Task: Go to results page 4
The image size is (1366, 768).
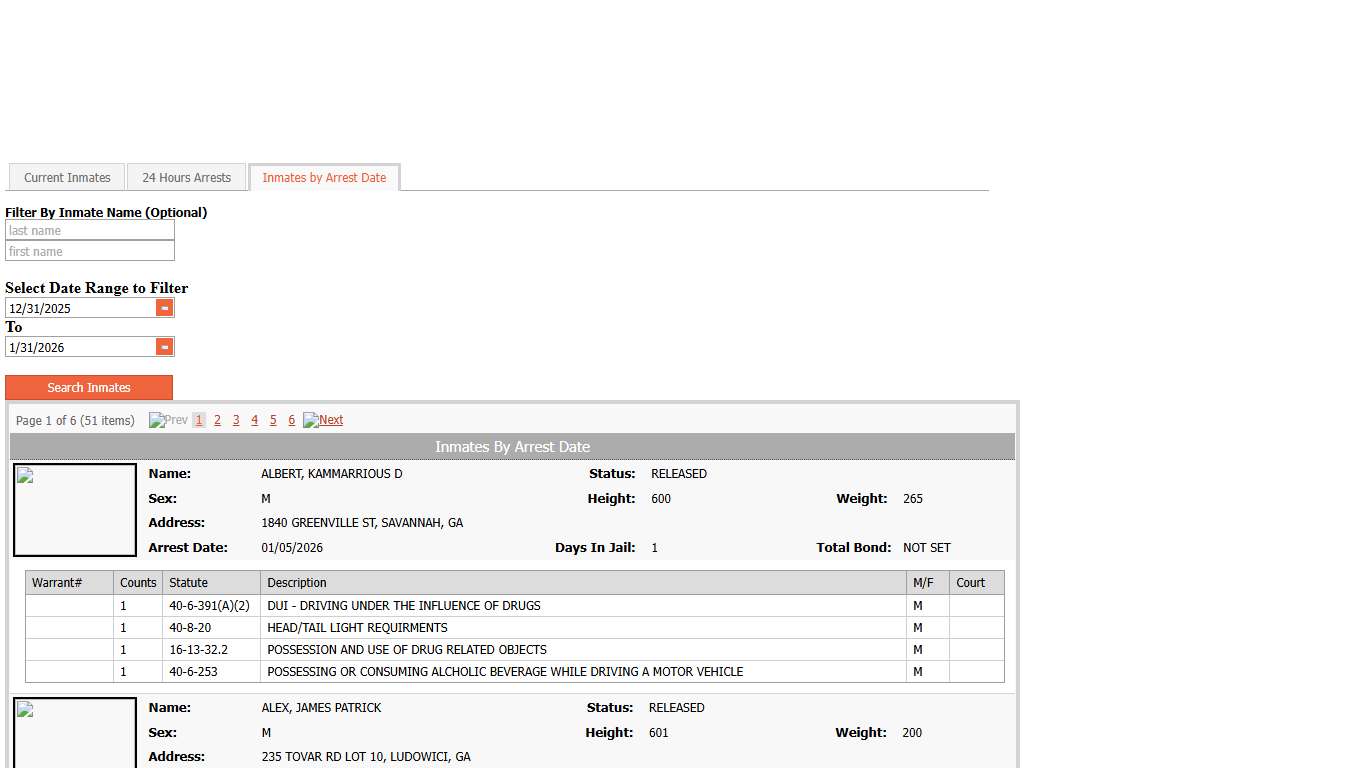Action: tap(254, 421)
